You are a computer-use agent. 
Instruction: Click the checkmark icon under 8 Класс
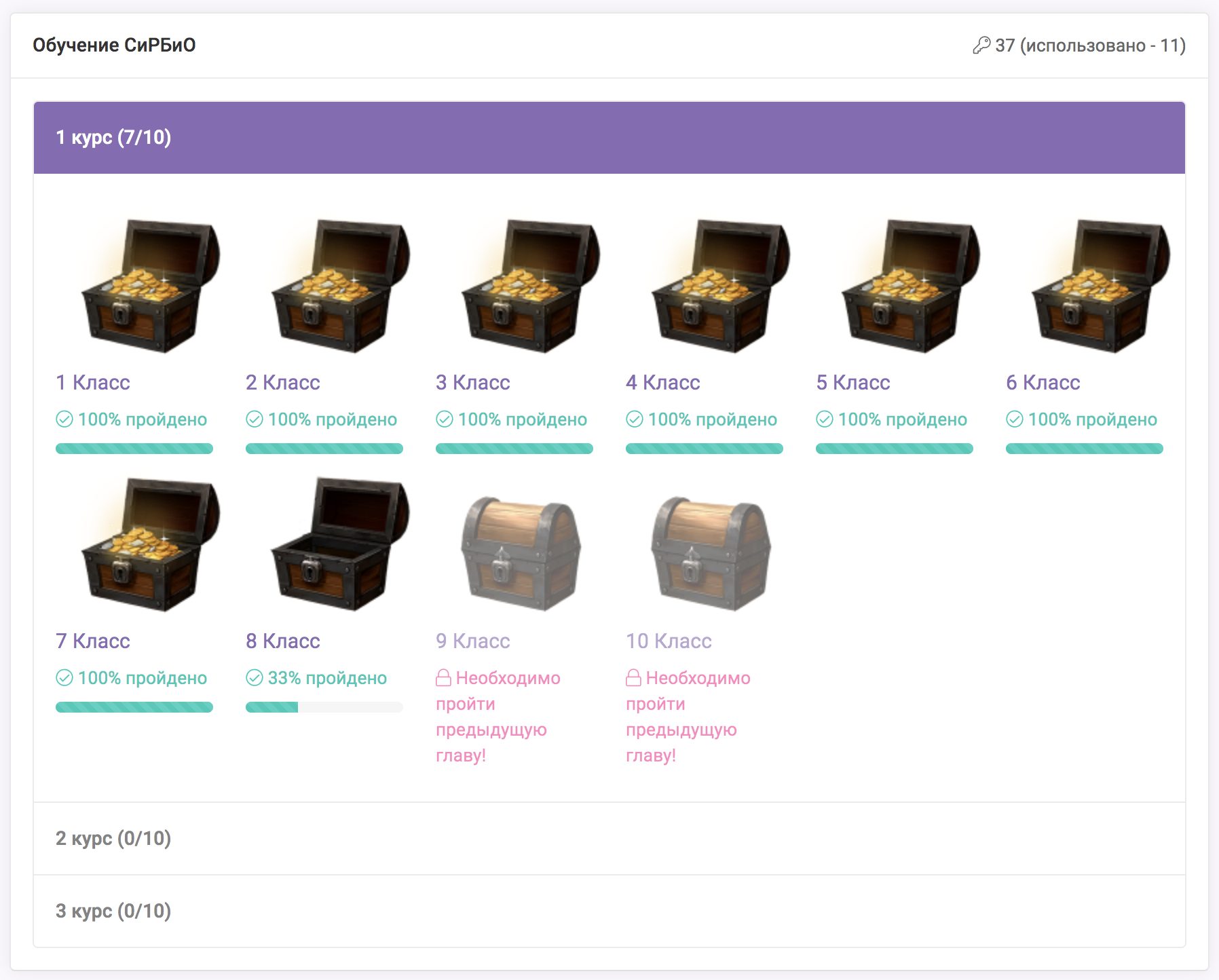coord(255,678)
